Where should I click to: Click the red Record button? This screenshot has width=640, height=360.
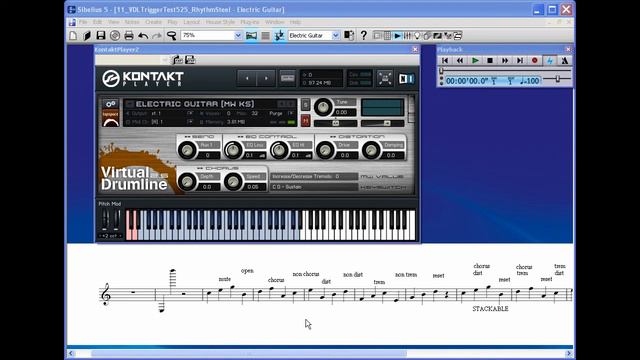(535, 60)
